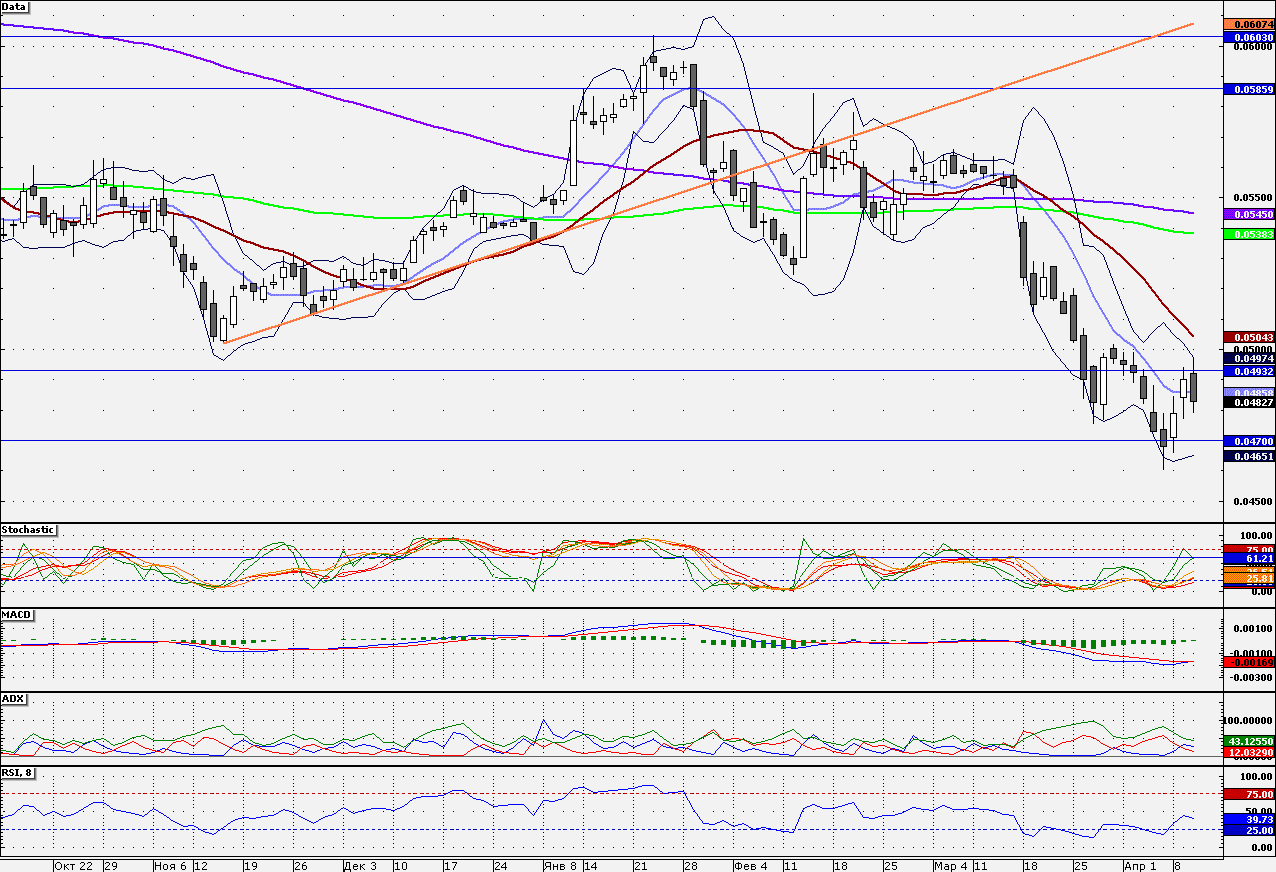Click the "MACD" indicator panel label
1276x872 pixels.
click(16, 614)
